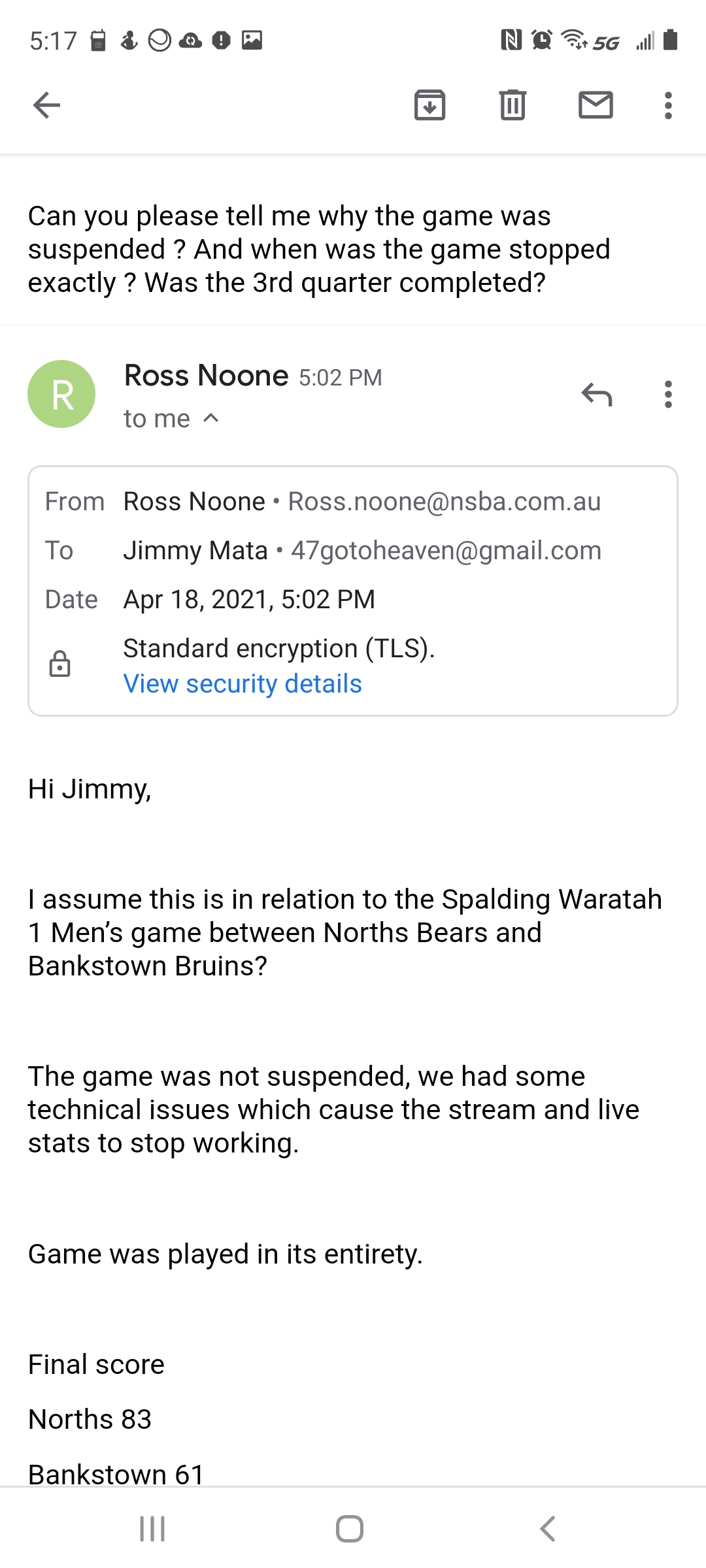
Task: Tap the lock encryption icon
Action: click(x=59, y=664)
